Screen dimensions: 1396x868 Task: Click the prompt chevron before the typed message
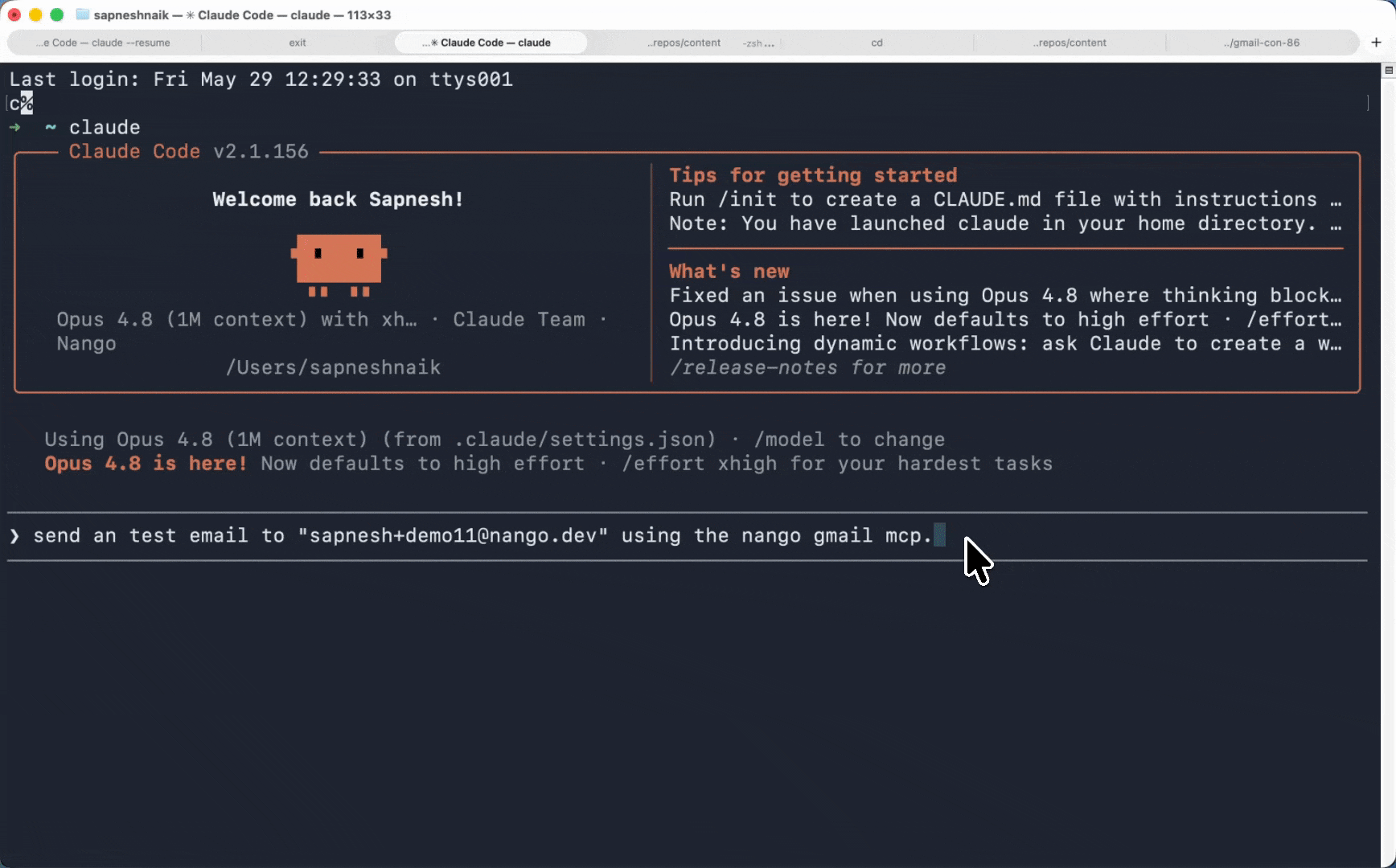[14, 536]
